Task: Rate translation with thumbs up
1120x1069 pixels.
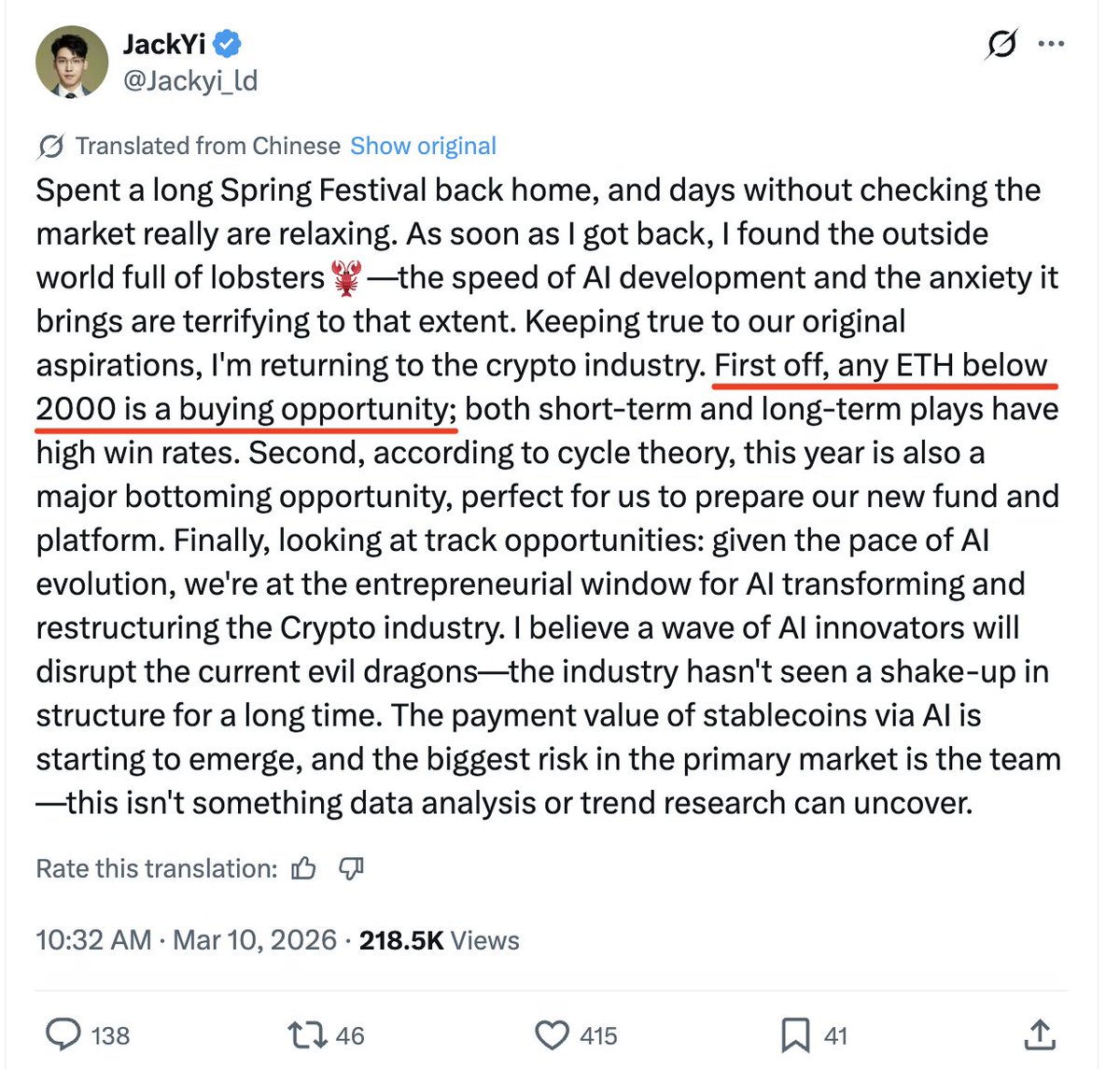Action: tap(303, 869)
